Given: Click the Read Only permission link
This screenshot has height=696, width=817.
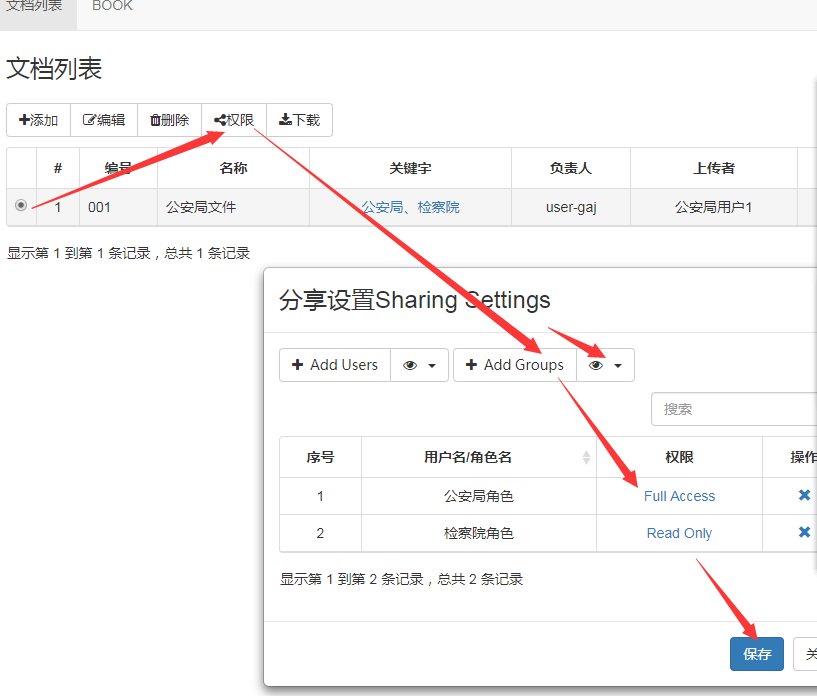Looking at the screenshot, I should click(x=679, y=533).
